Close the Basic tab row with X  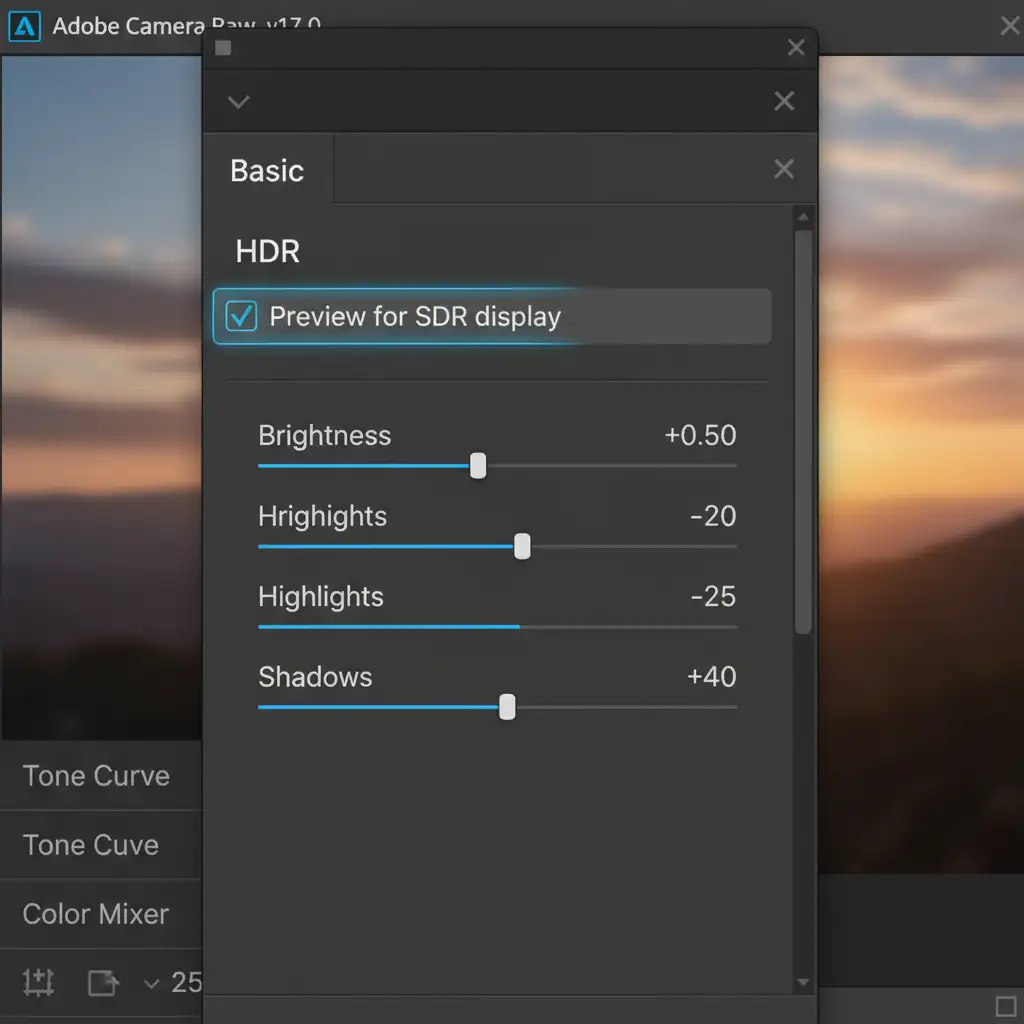784,170
